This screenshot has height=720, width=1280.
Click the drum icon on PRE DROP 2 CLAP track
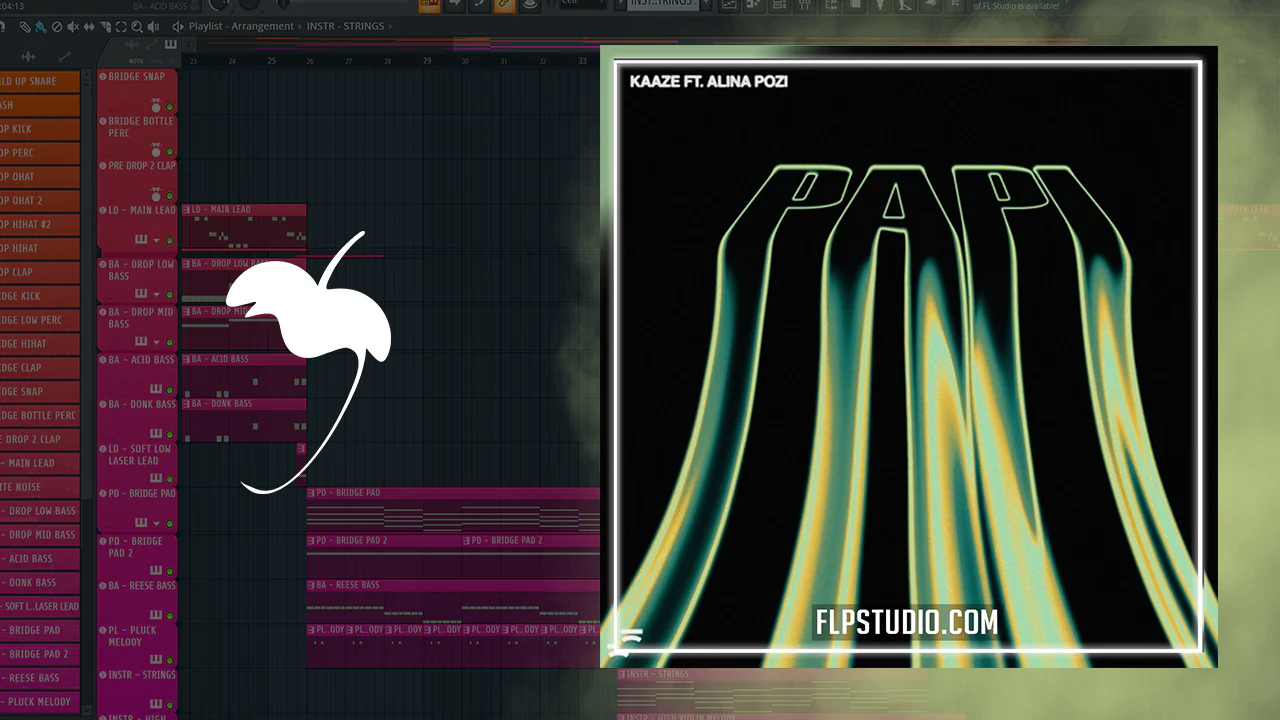click(x=156, y=194)
